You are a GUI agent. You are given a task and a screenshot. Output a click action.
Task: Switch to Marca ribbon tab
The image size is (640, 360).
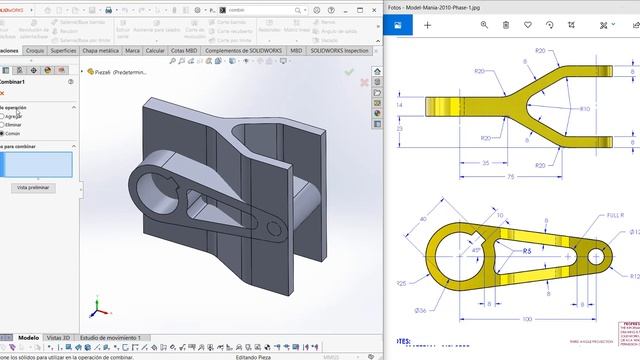click(132, 51)
